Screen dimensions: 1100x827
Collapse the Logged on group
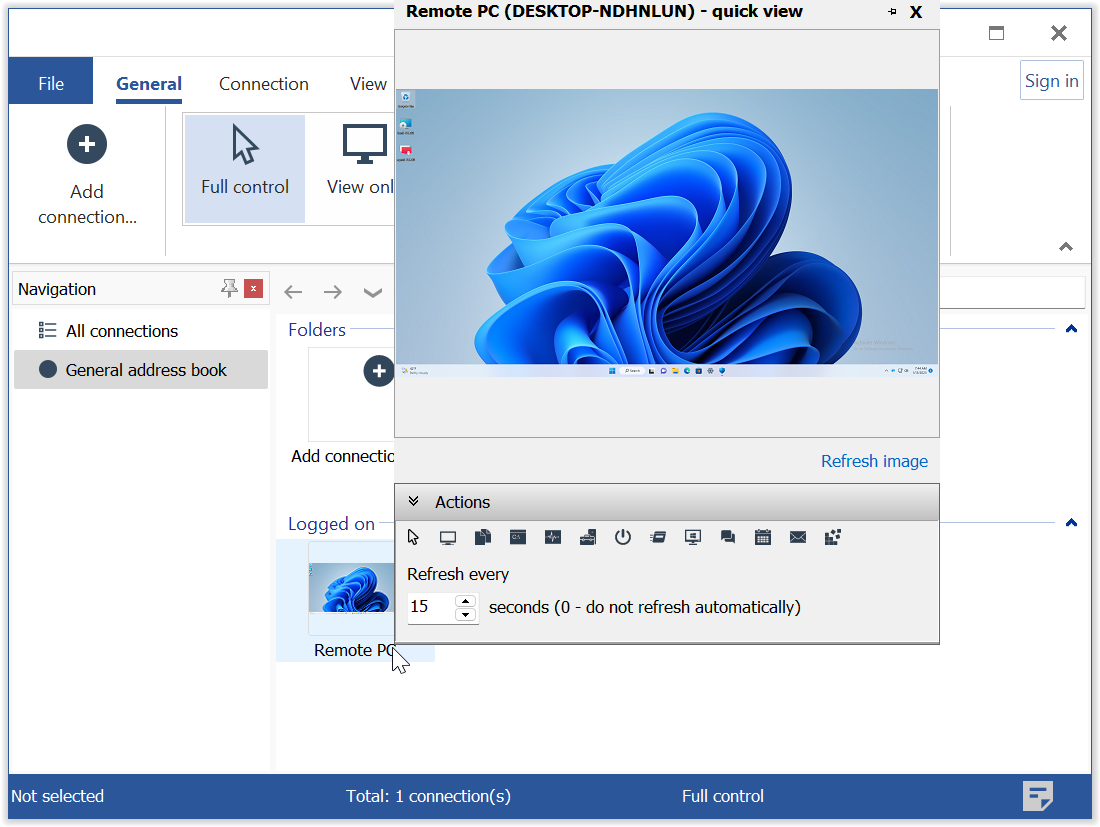click(1071, 523)
